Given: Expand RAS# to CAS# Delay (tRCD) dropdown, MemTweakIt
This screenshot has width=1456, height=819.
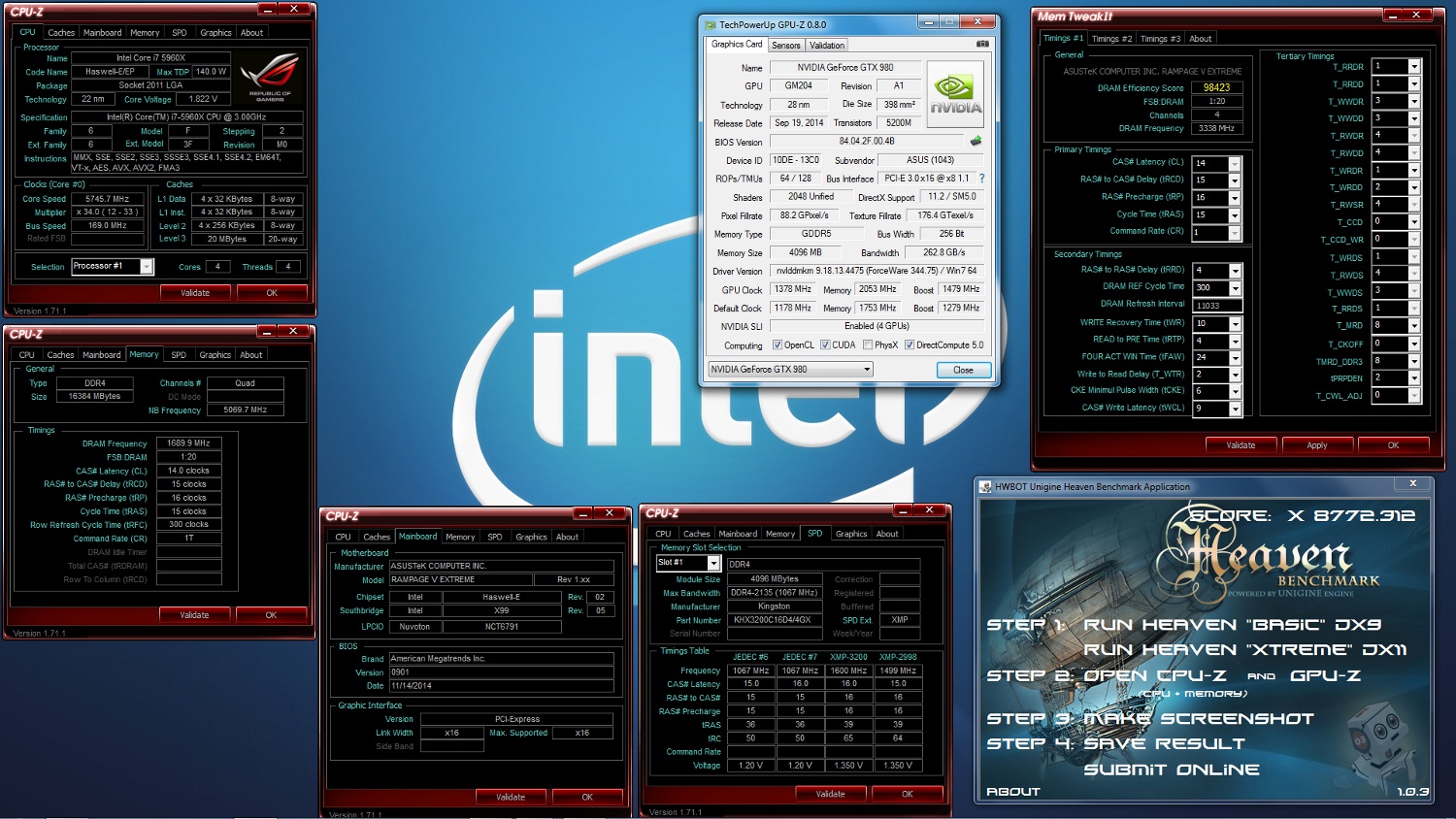Looking at the screenshot, I should (1235, 181).
